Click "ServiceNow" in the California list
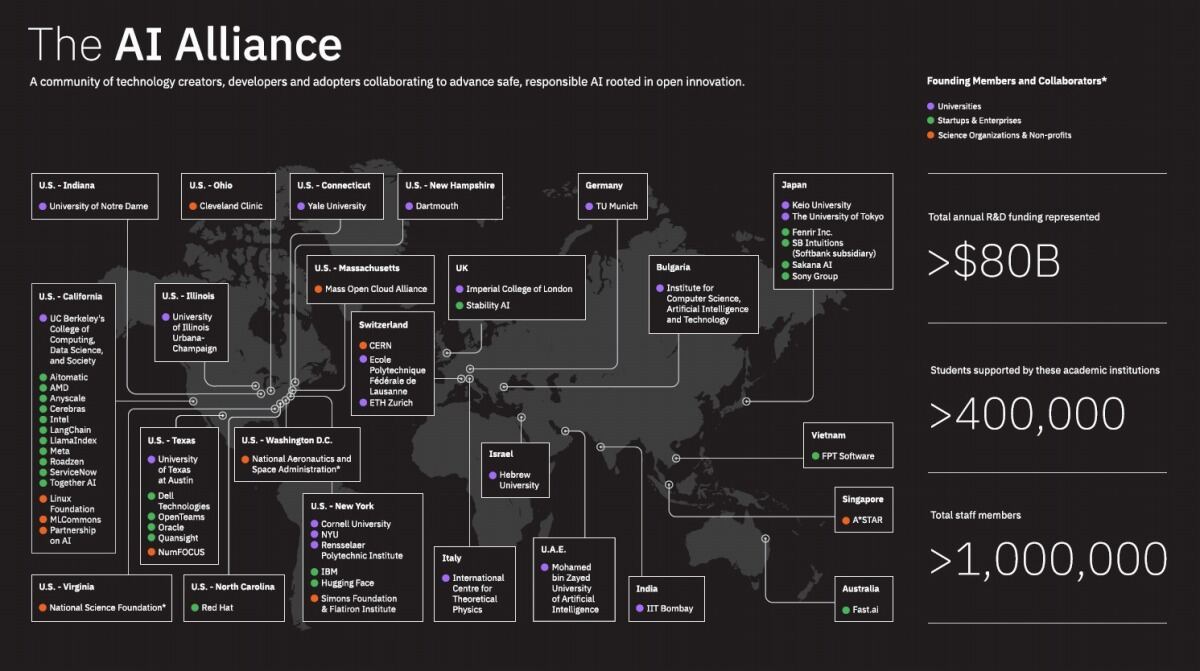This screenshot has height=671, width=1200. [74, 472]
